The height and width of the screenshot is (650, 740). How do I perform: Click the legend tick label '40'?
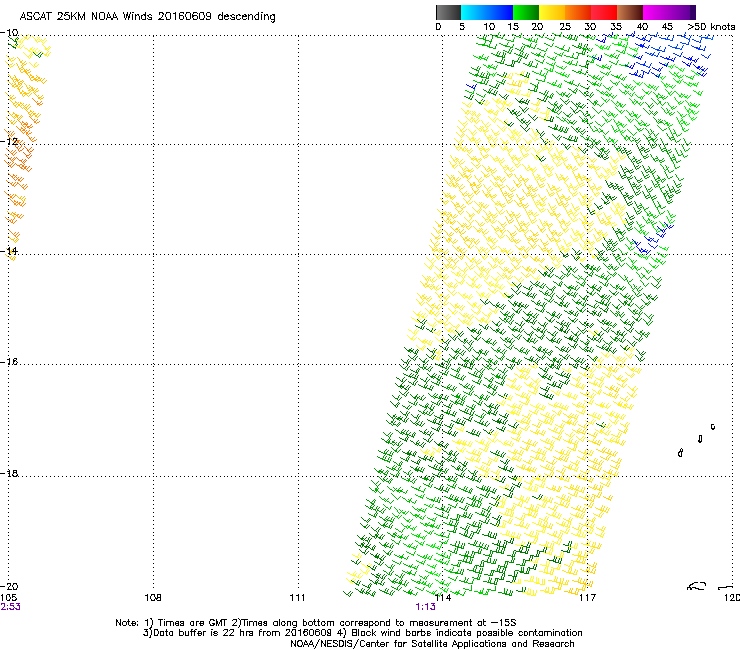[x=642, y=27]
